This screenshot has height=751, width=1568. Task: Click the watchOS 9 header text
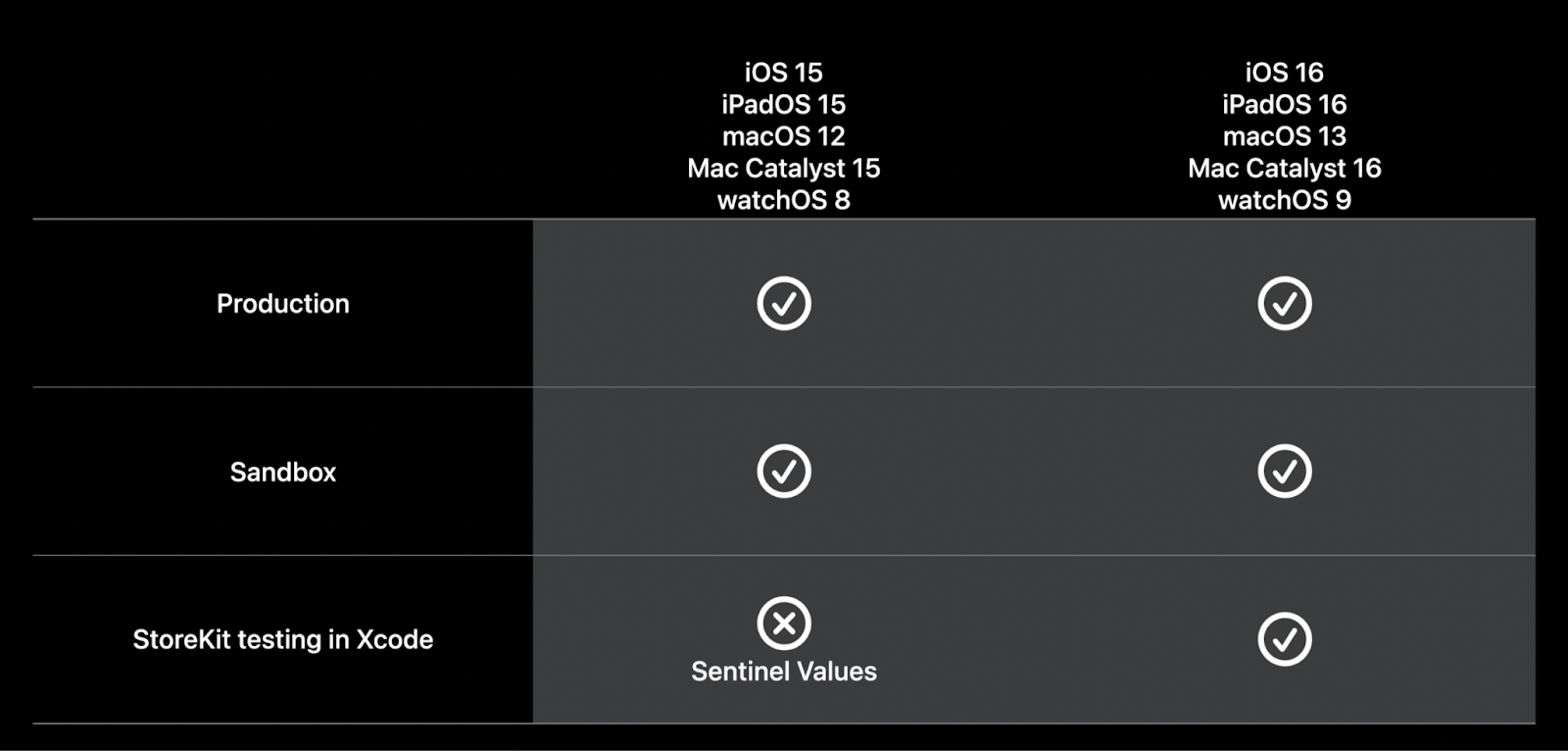click(1285, 200)
